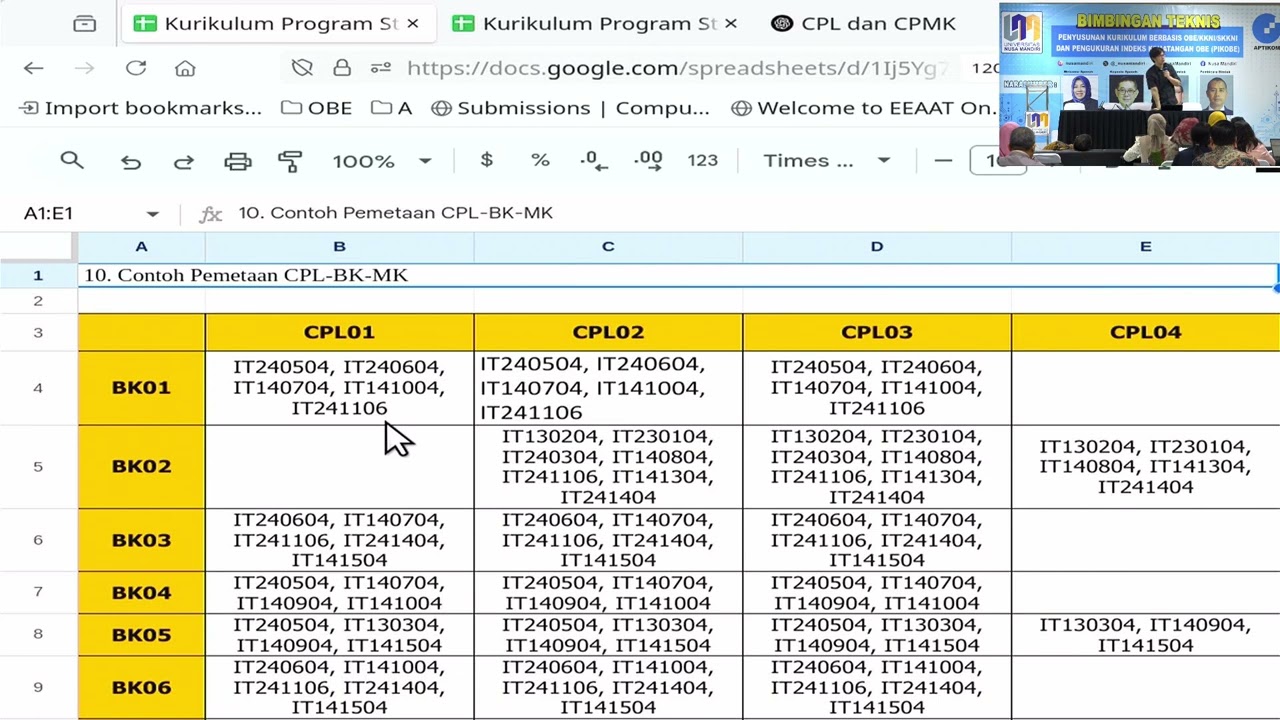This screenshot has width=1280, height=720.
Task: Open the Bimbingan Teknis video thumbnail
Action: [x=1139, y=83]
